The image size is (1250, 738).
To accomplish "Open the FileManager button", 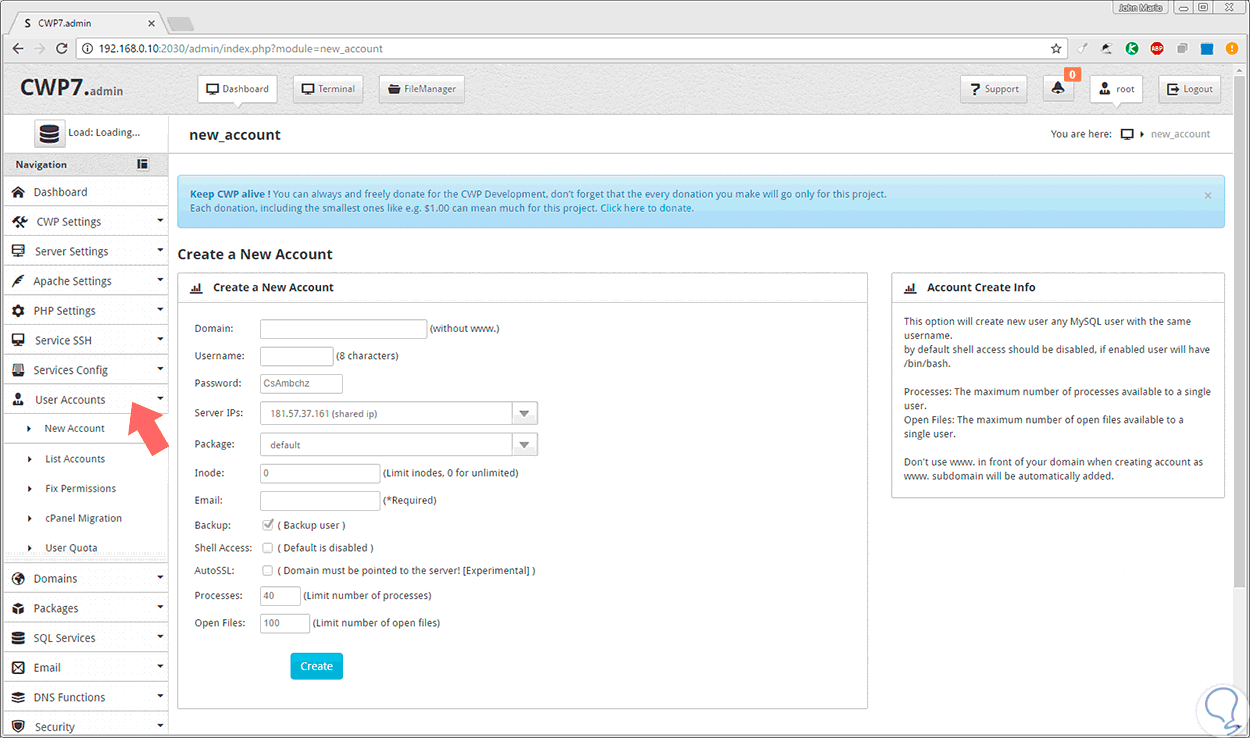I will (421, 89).
